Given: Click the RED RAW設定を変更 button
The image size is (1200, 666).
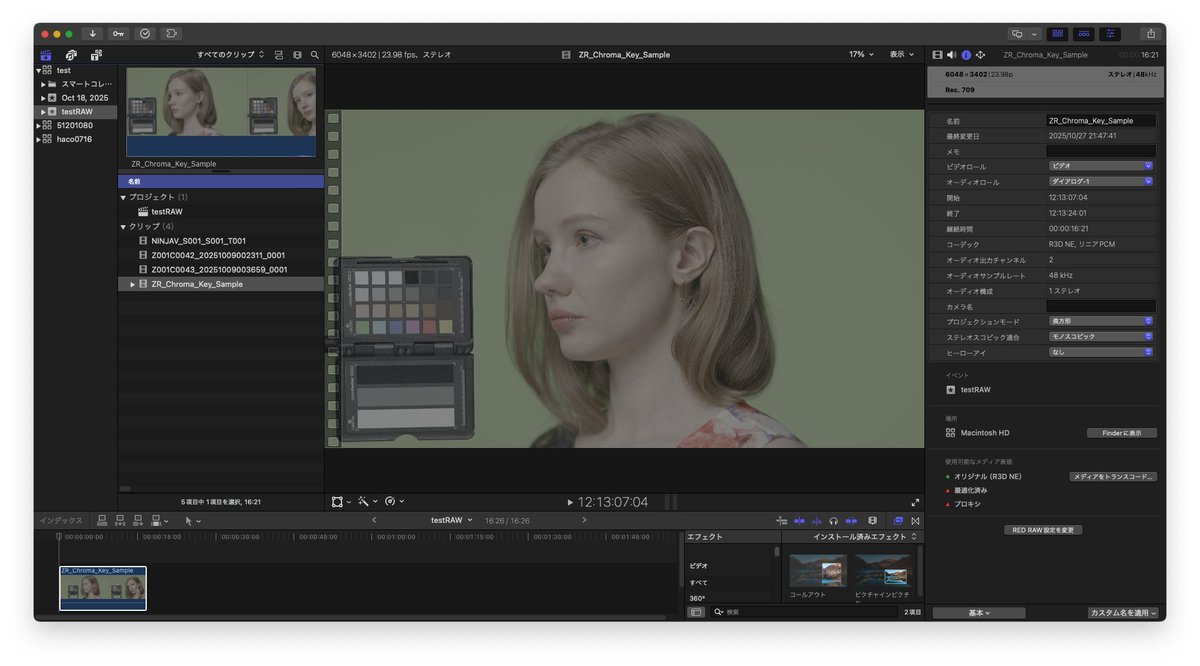Looking at the screenshot, I should 1044,529.
